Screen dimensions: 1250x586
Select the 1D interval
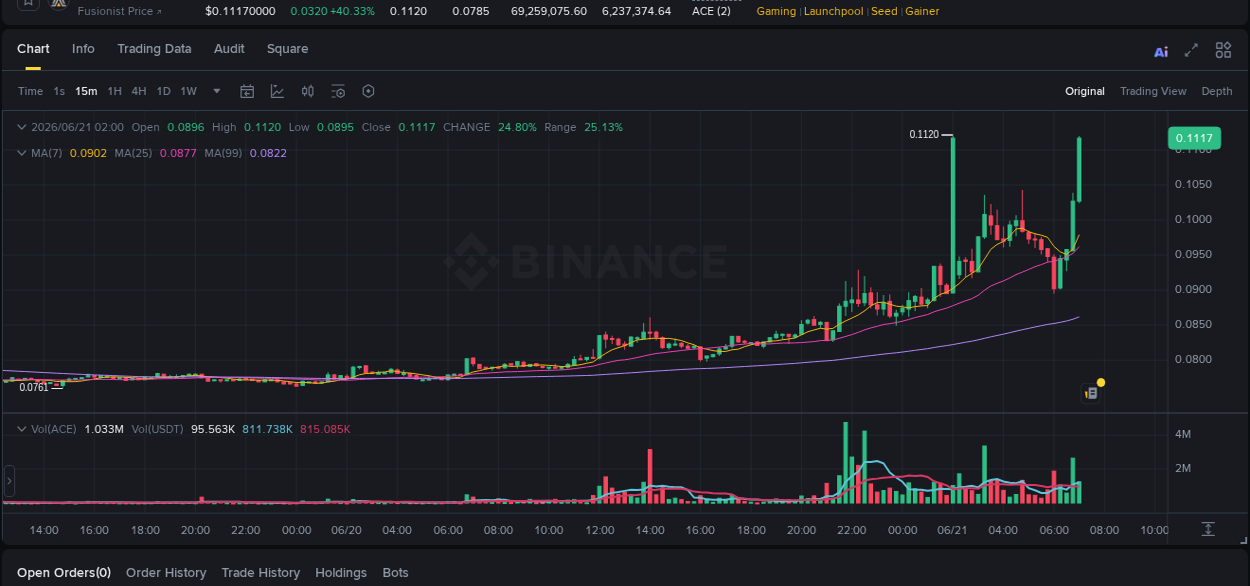(x=163, y=91)
